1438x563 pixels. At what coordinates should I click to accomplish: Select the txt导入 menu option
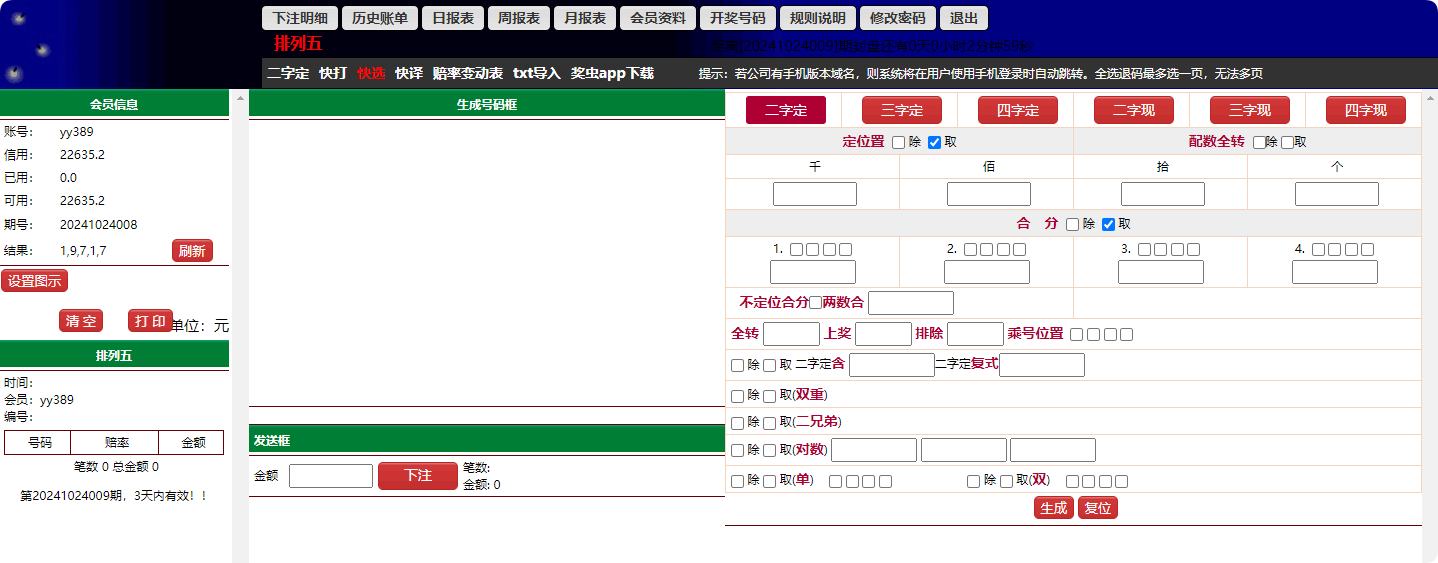[x=536, y=73]
